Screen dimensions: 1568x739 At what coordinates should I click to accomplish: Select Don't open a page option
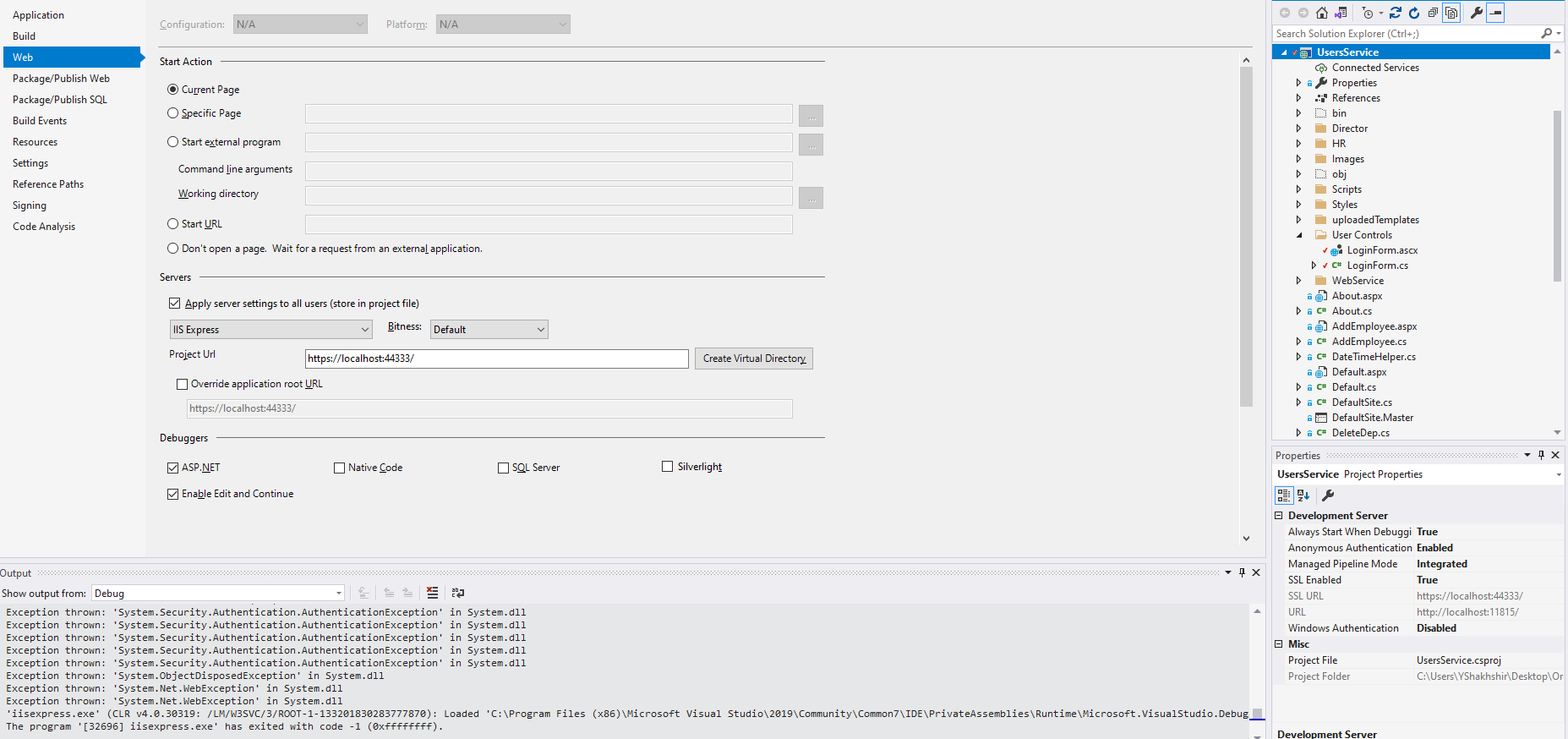click(x=172, y=249)
